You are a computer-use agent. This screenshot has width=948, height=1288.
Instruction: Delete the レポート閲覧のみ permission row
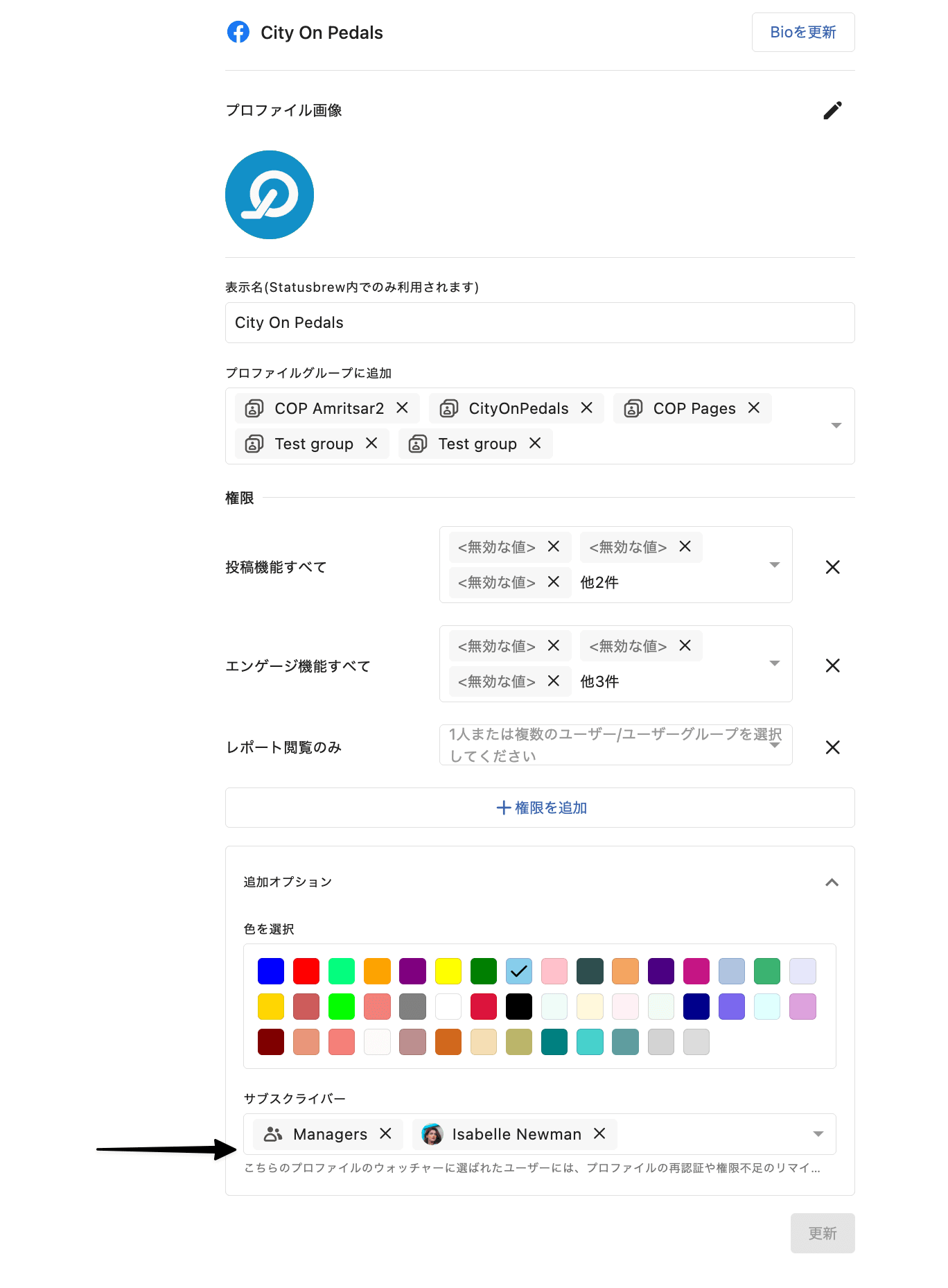pos(832,747)
